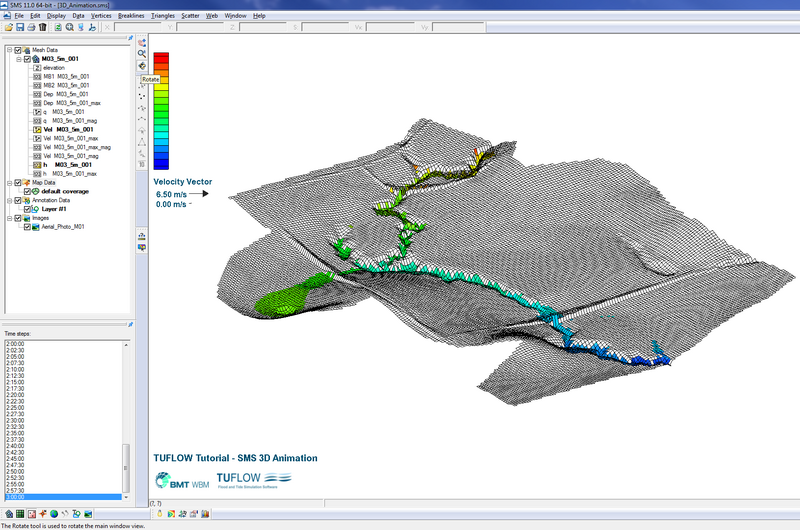The width and height of the screenshot is (800, 530).
Task: Collapse the Annotation Data tree node
Action: (9, 200)
